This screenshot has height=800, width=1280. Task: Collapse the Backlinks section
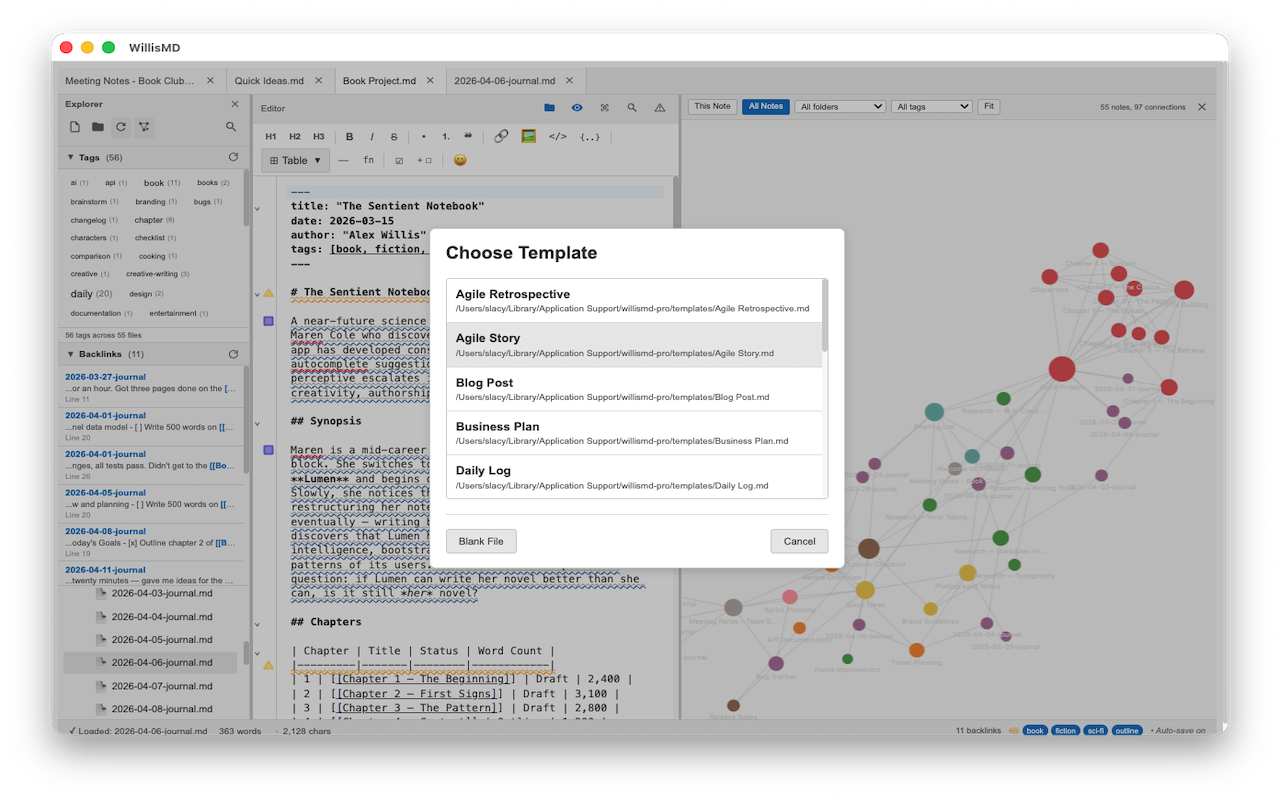(70, 354)
